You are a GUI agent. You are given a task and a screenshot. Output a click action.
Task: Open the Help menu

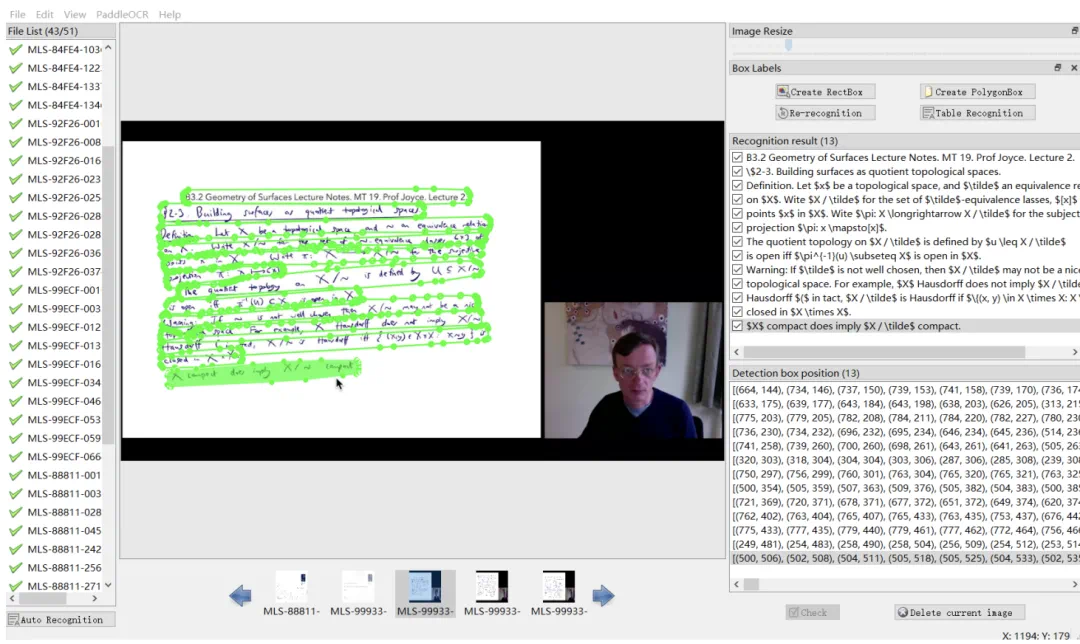coord(170,15)
